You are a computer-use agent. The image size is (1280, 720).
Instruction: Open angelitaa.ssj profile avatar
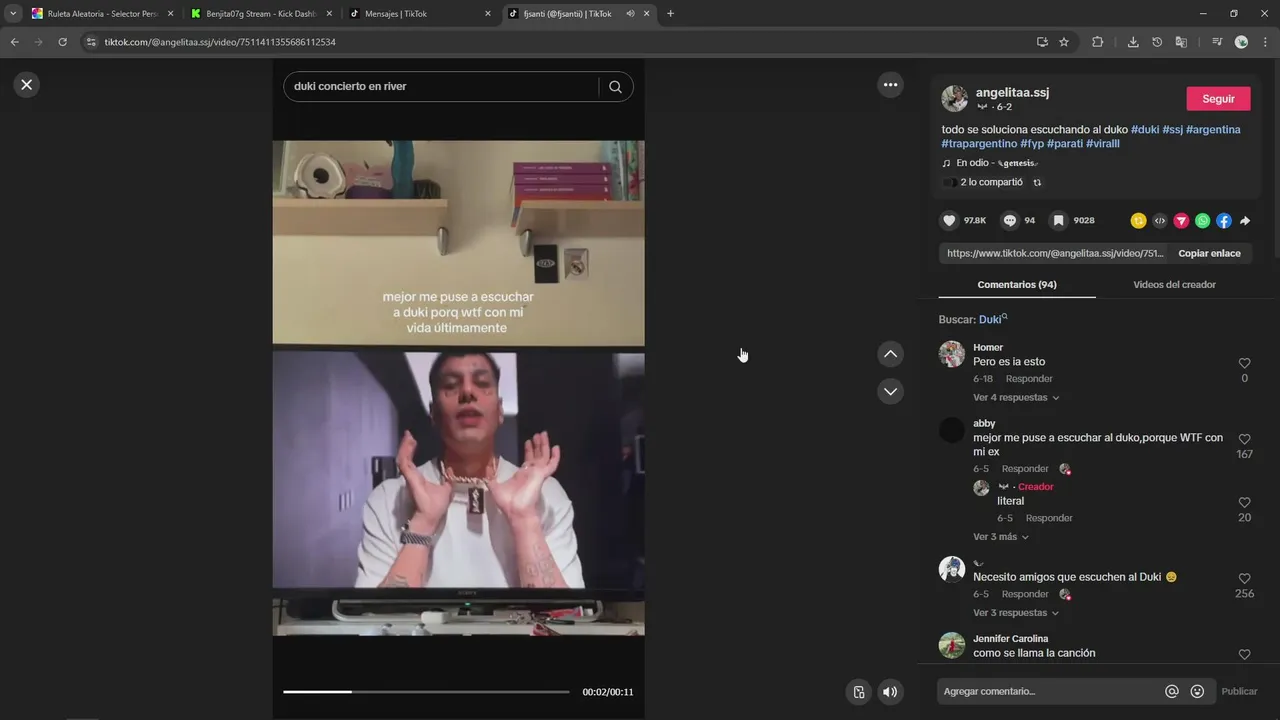(x=955, y=98)
